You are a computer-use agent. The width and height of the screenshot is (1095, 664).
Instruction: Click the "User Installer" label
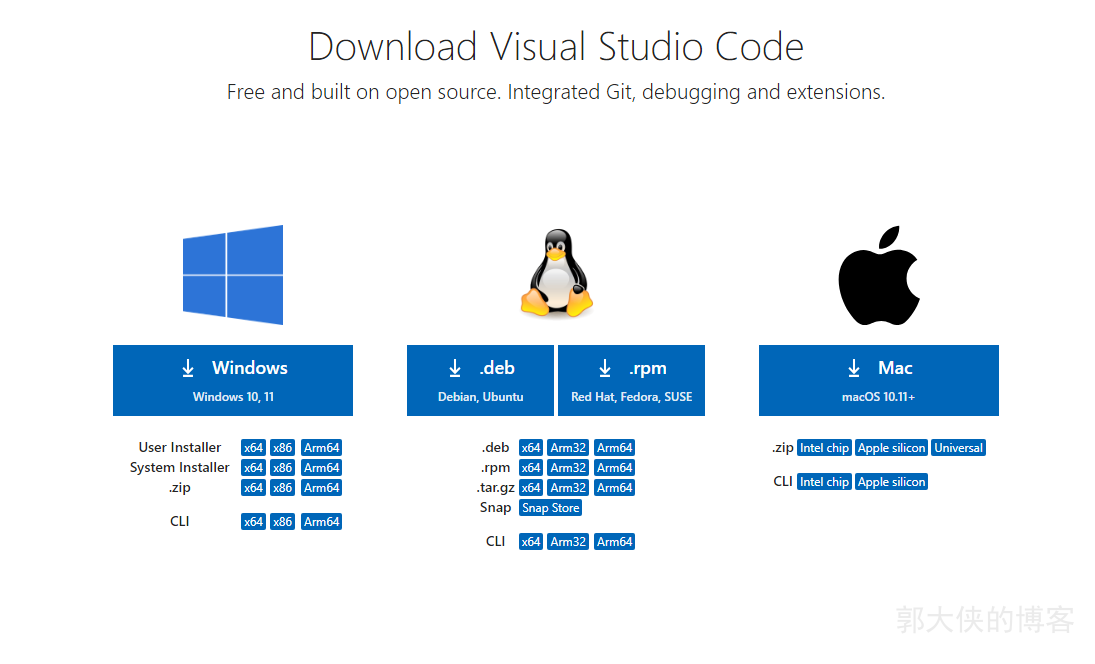point(179,448)
